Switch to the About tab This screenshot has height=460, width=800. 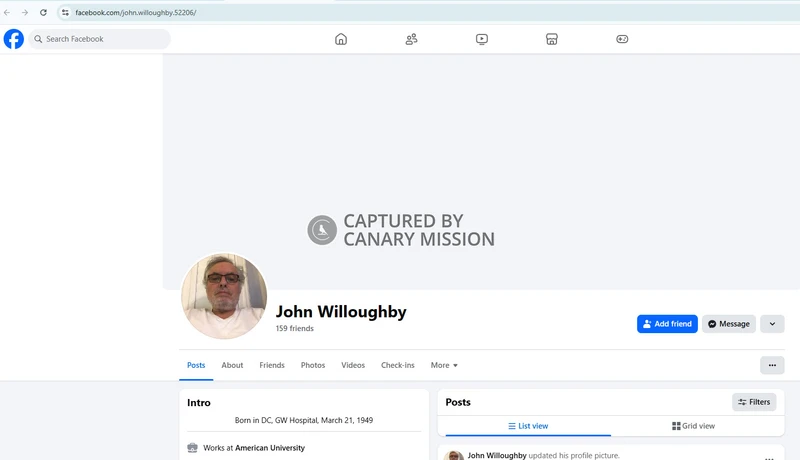pyautogui.click(x=232, y=365)
